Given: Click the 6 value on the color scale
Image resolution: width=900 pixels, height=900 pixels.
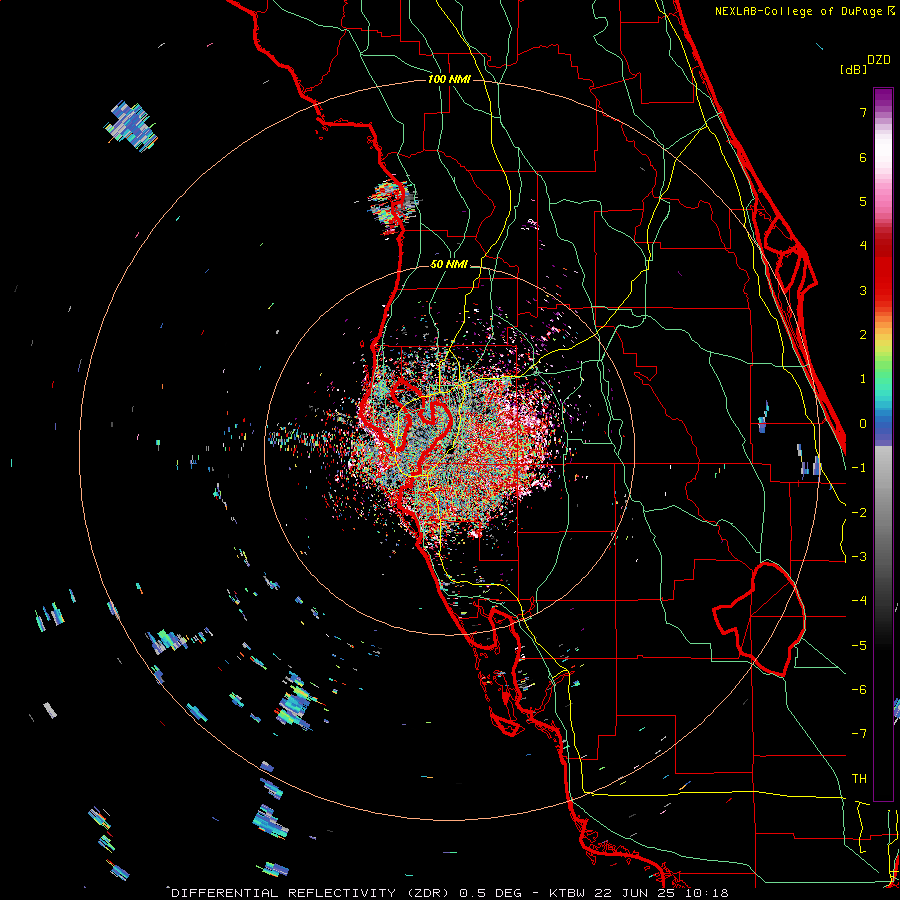Looking at the screenshot, I should click(863, 157).
